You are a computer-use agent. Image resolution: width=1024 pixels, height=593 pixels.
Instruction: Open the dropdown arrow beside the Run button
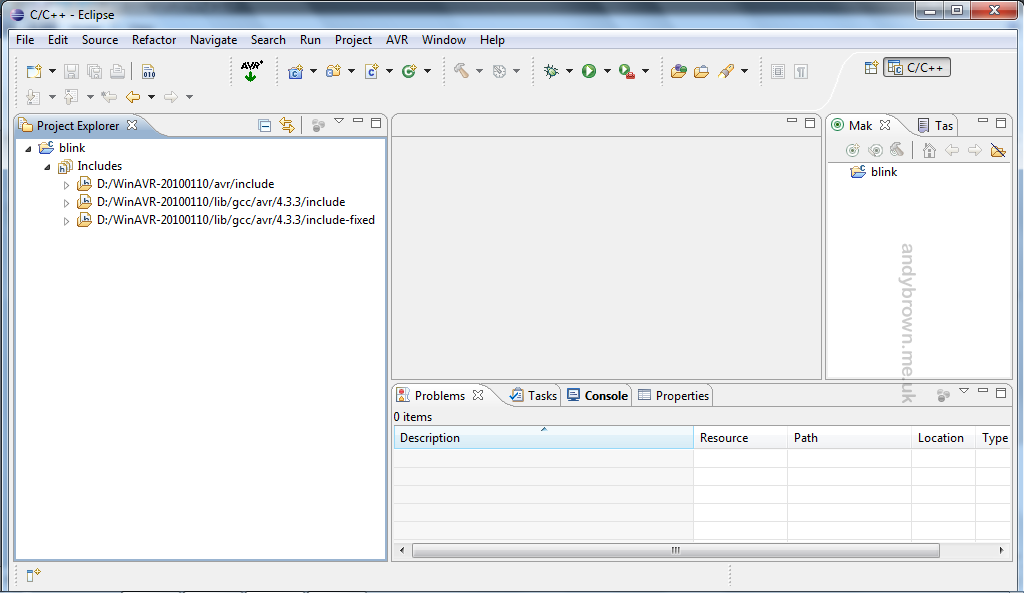[606, 71]
